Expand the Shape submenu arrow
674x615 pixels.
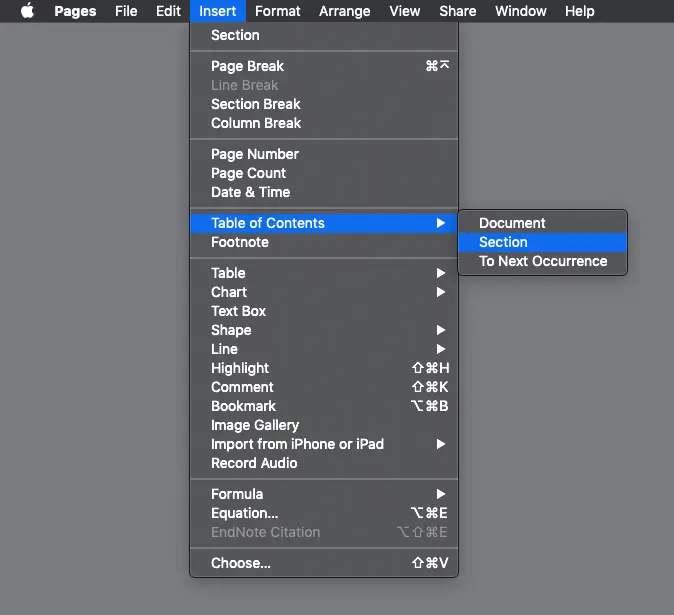coord(441,330)
